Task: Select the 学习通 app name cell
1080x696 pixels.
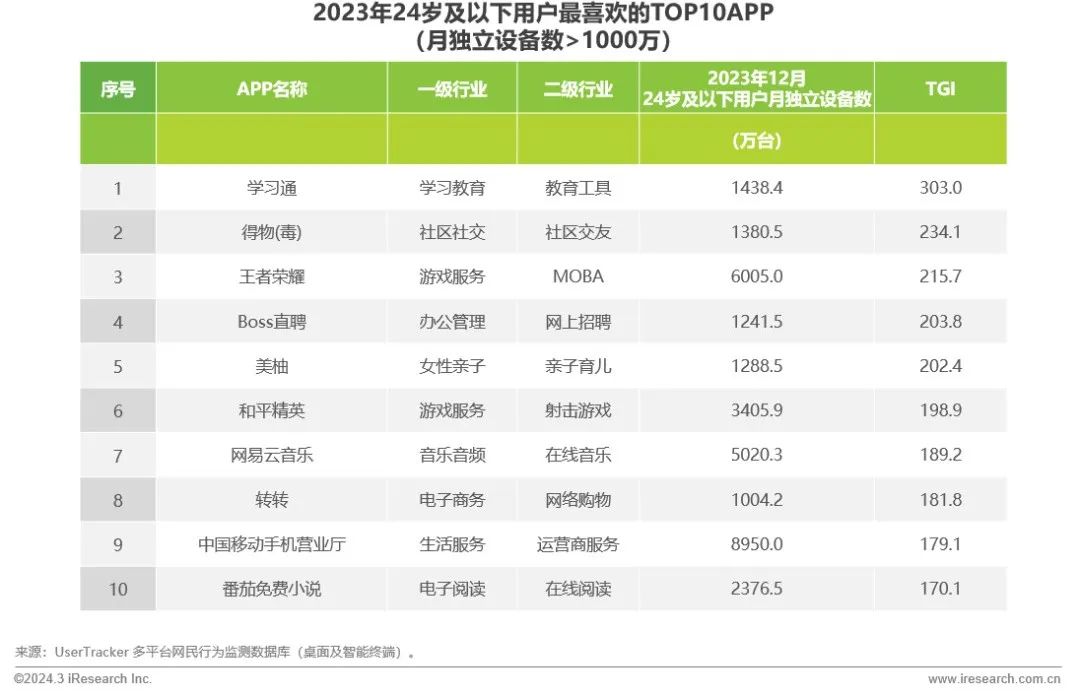Action: [x=271, y=187]
